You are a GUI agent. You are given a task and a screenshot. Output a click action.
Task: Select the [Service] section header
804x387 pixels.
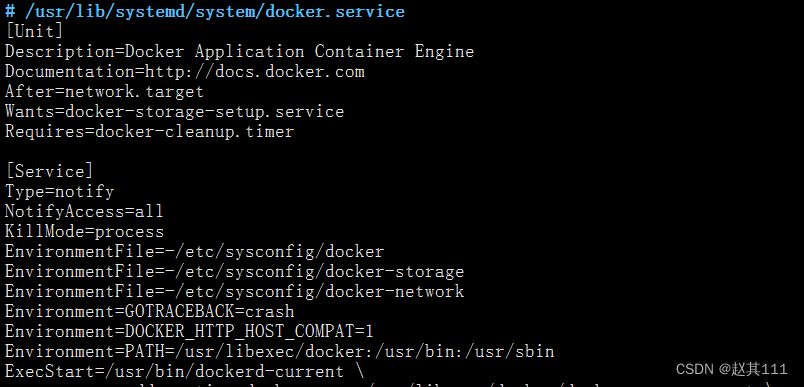point(49,171)
